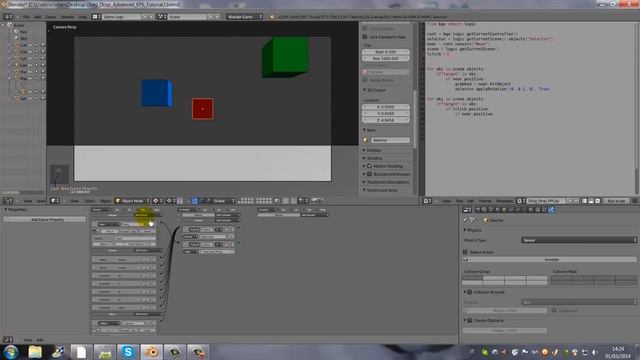
Task: Select the red cube in viewport
Action: pos(202,109)
